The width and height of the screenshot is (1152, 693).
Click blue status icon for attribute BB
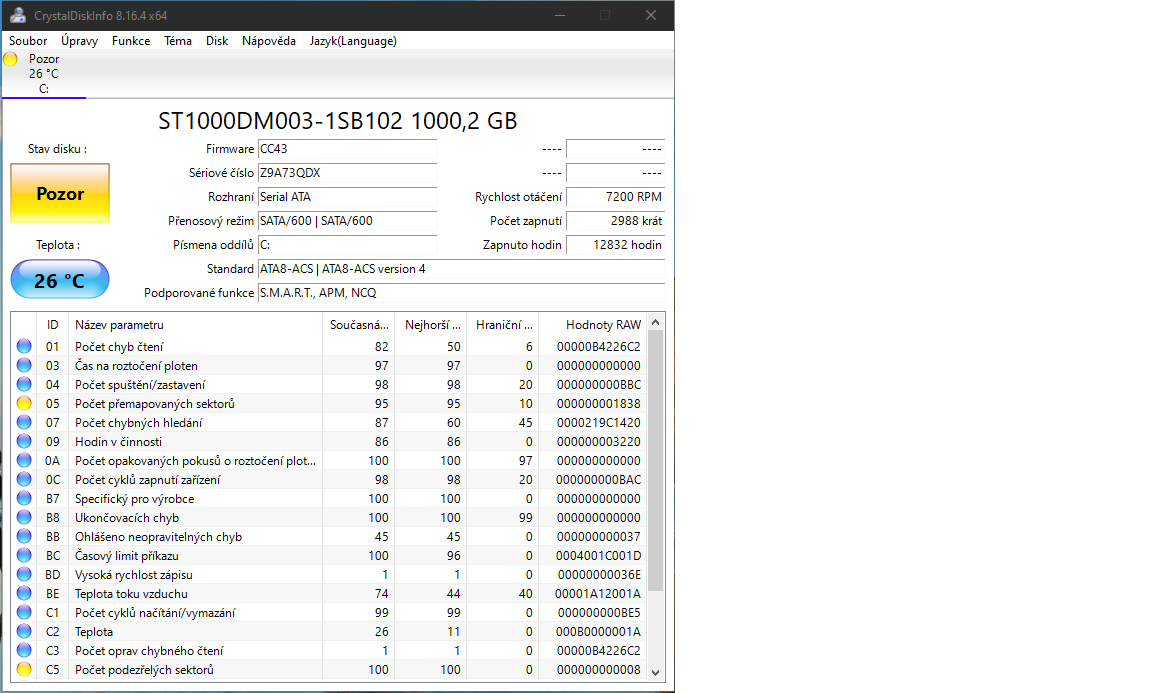click(x=24, y=537)
